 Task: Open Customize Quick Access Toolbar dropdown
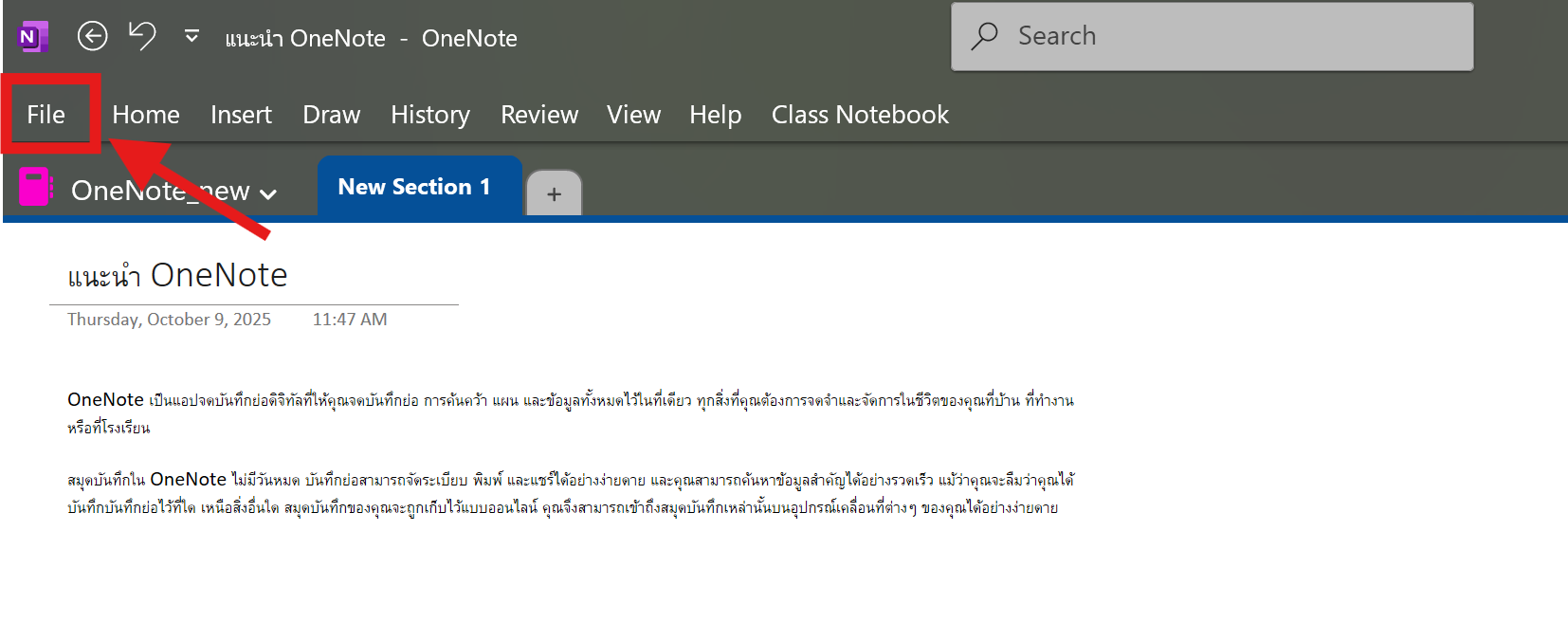[x=191, y=37]
